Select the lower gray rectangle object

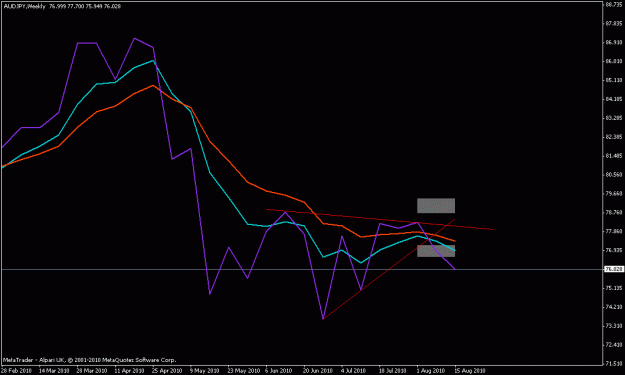[436, 251]
